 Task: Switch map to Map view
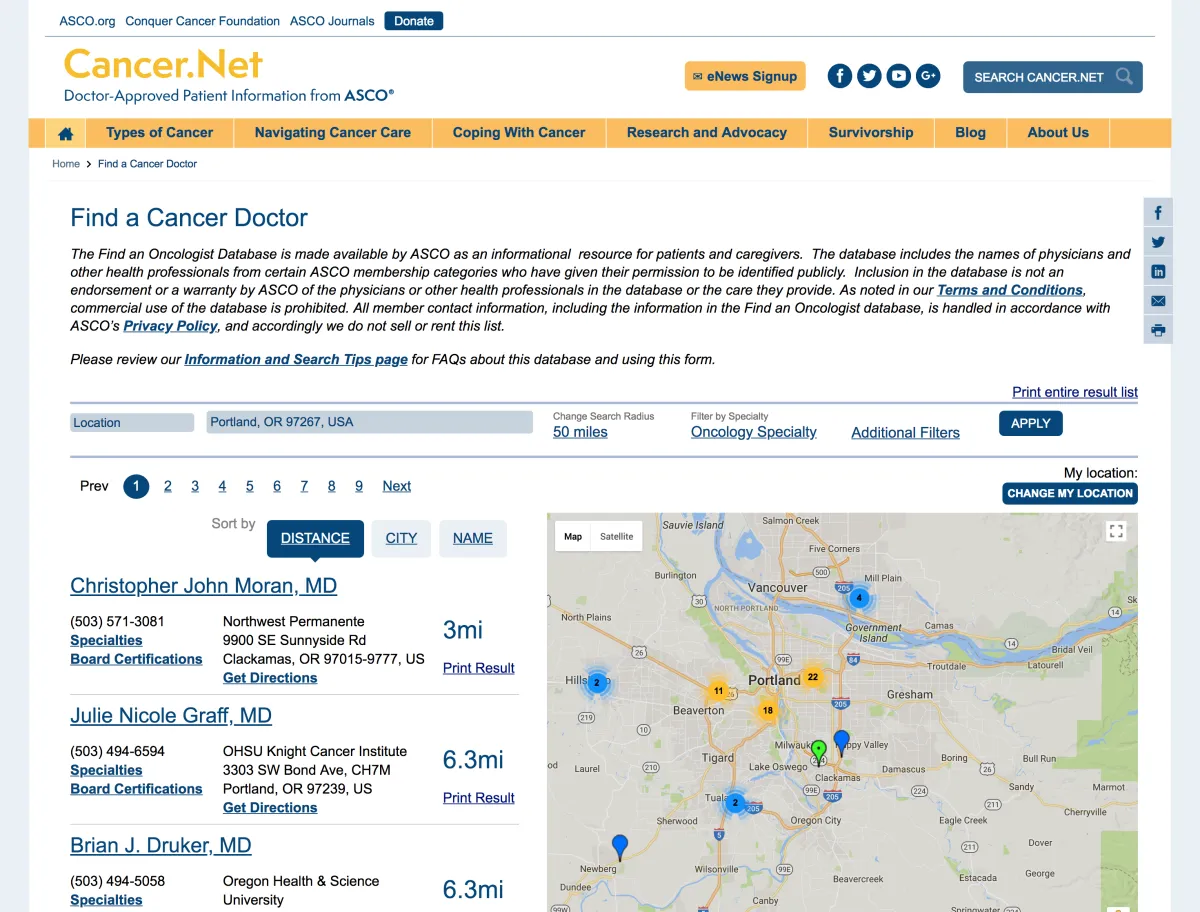(573, 537)
